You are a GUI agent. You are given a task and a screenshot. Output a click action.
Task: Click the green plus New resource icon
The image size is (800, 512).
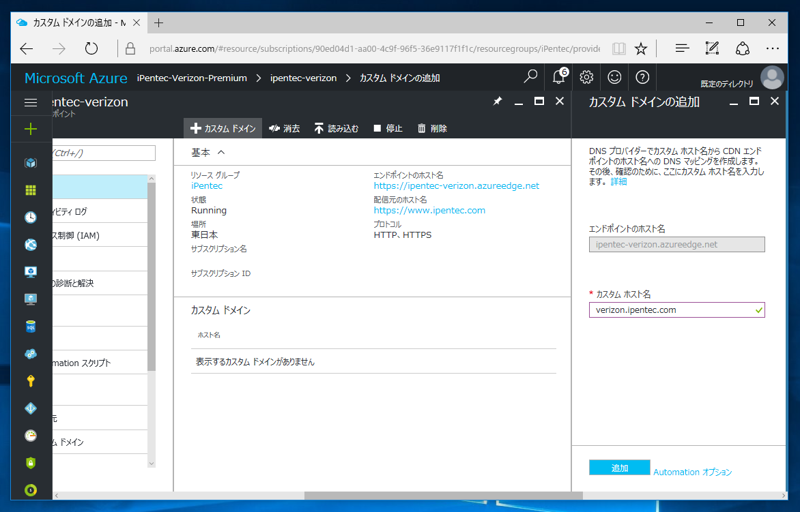coord(31,129)
